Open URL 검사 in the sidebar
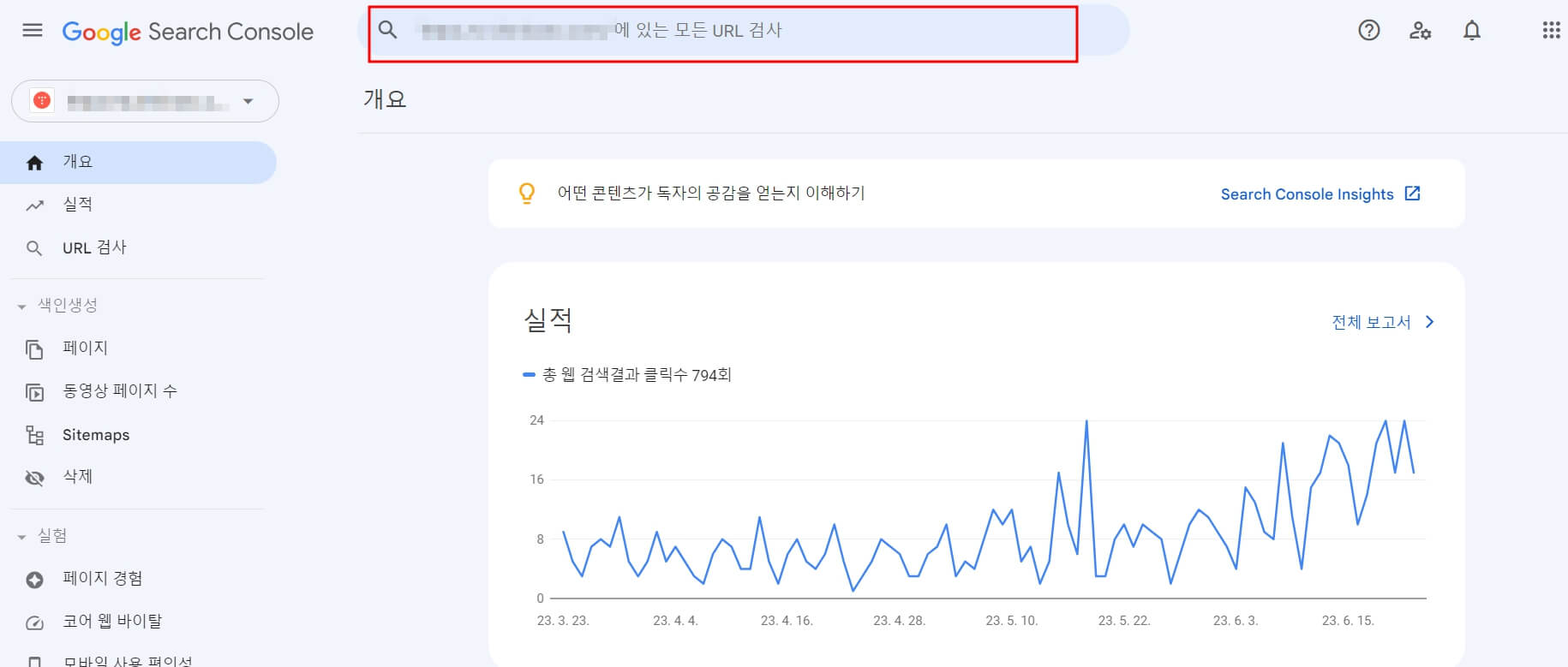This screenshot has width=1568, height=667. (138, 247)
